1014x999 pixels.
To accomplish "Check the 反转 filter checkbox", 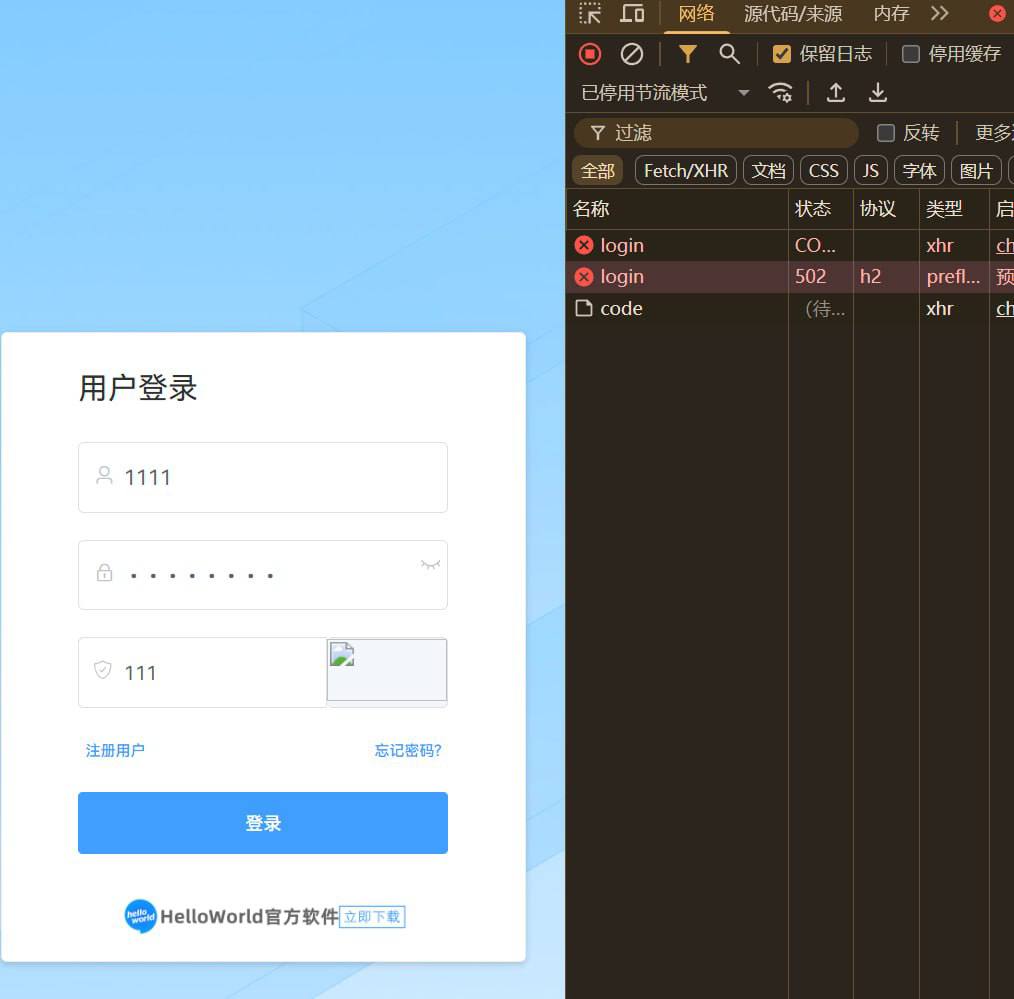I will coord(886,133).
